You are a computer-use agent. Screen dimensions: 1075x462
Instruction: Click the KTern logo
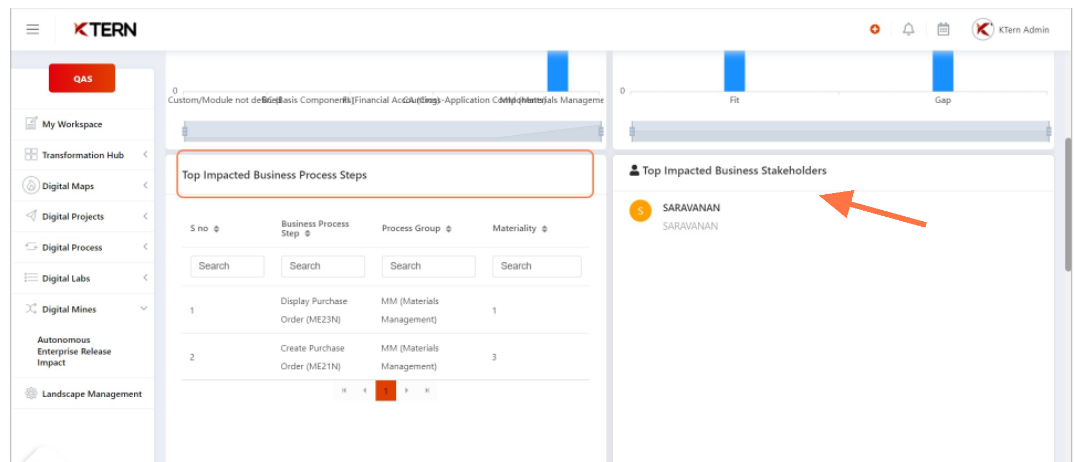pos(105,29)
